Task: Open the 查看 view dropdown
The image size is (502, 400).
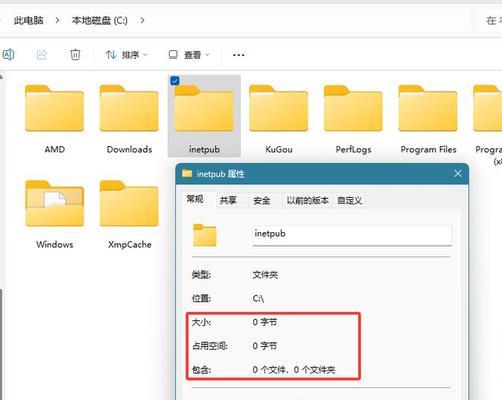Action: click(189, 55)
